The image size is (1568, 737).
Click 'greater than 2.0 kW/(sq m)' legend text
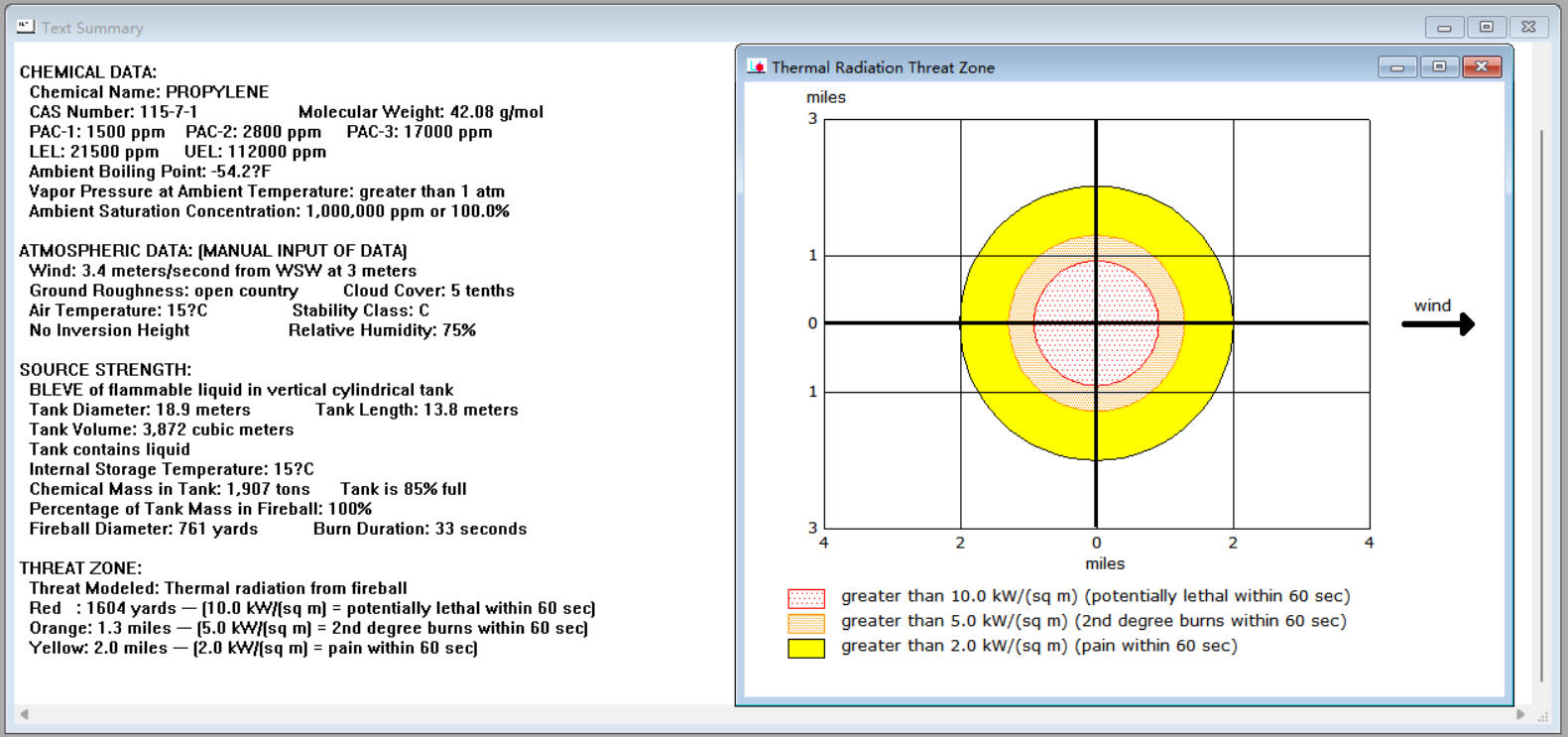[x=1039, y=646]
